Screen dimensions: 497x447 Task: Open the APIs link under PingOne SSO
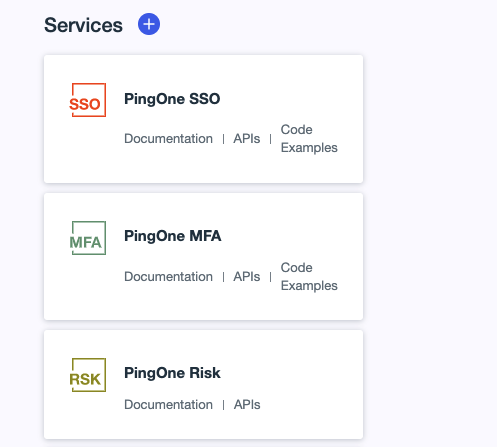[x=247, y=139]
